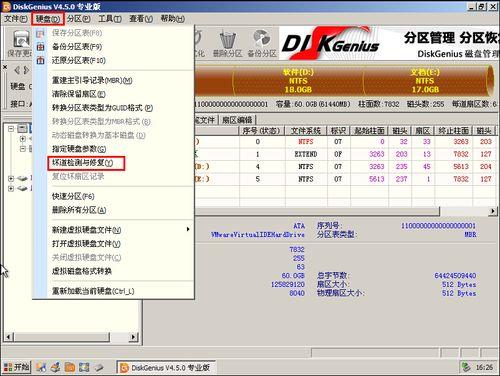Go to previous disk with left arrow
Screen dimensions: 500x376
click(17, 70)
